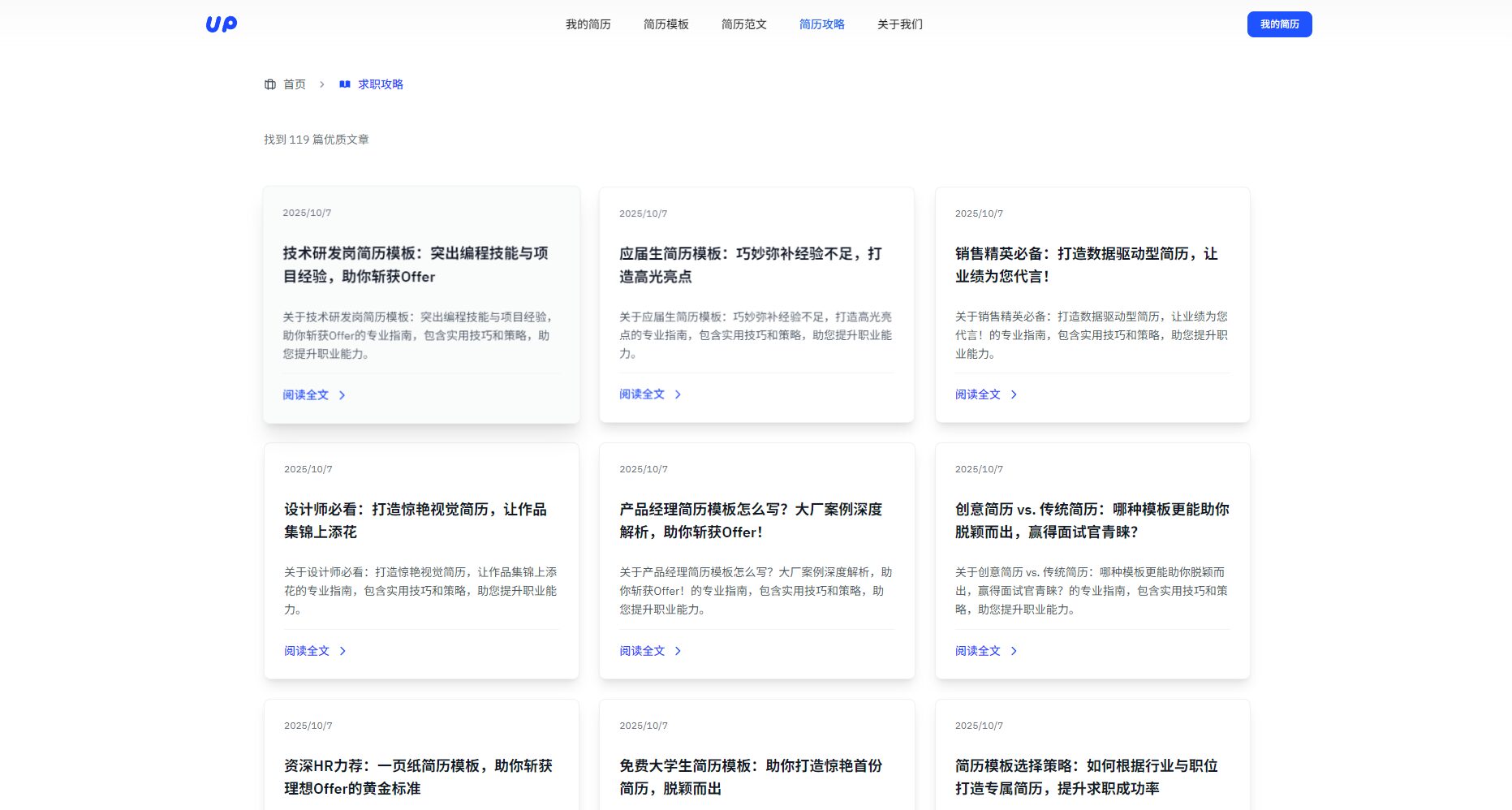The image size is (1512, 810).
Task: Open 阅读全文 on the 资深HR力荐 article
Action: 305,808
